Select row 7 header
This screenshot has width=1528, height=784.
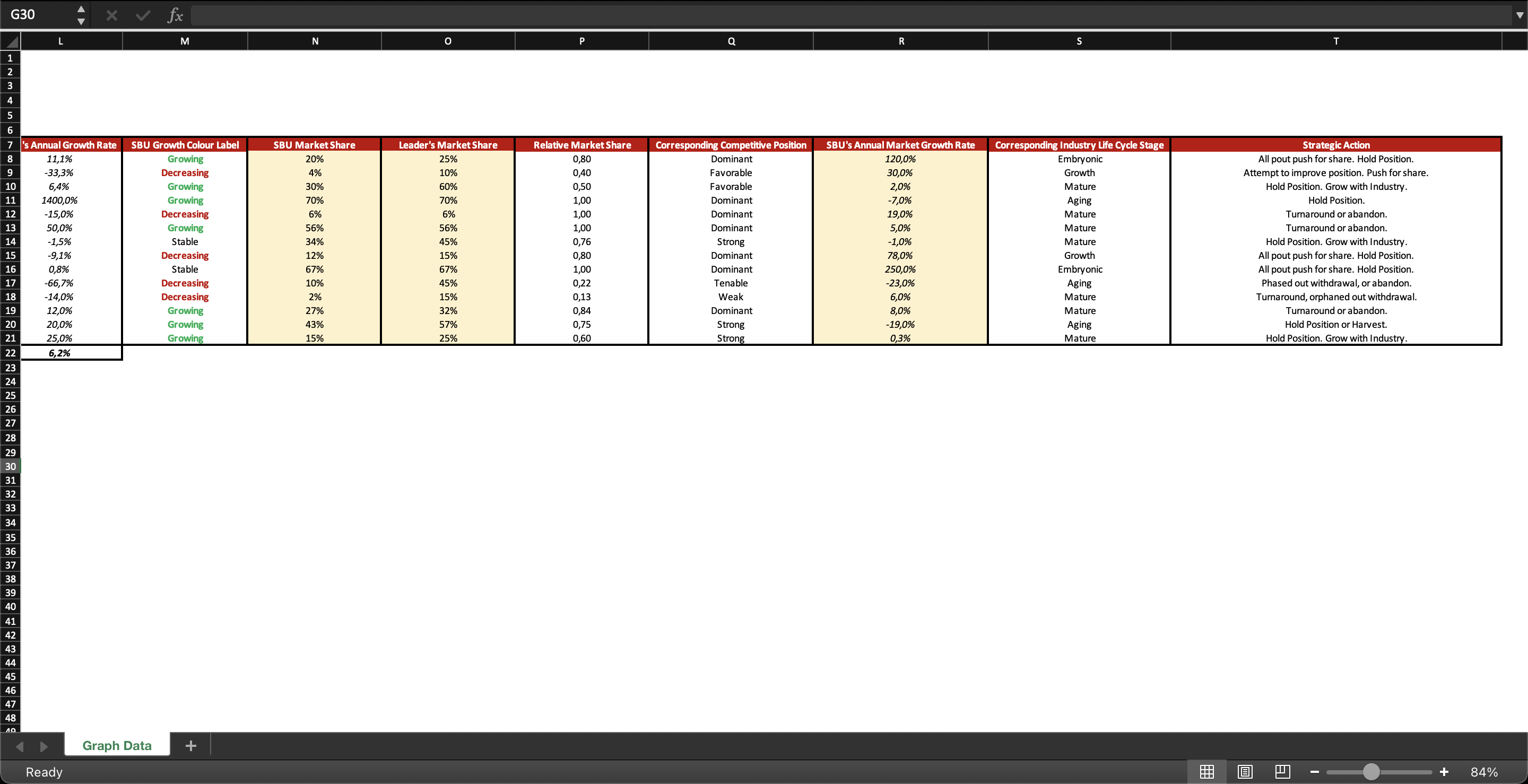pyautogui.click(x=10, y=145)
